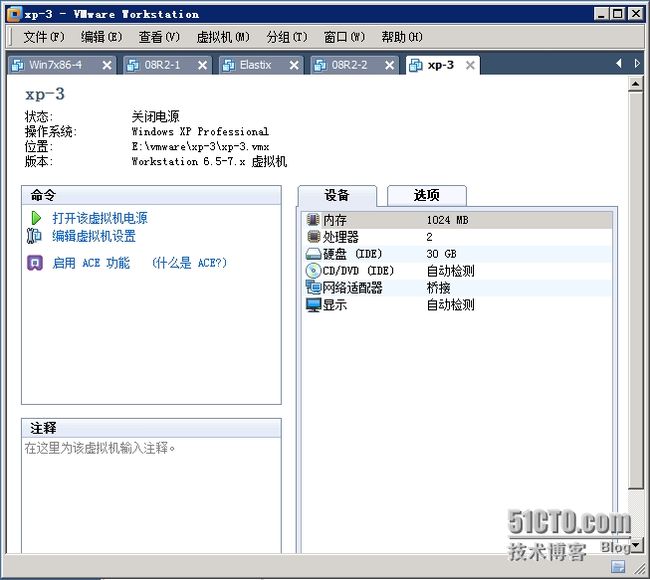Open the 分组(T) menu

[x=287, y=37]
